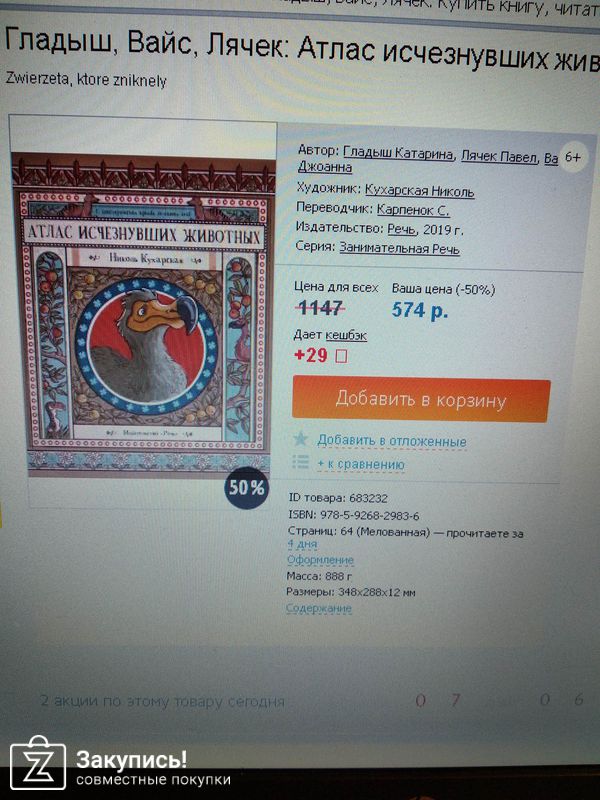This screenshot has width=600, height=800.
Task: Expand the Оформление details link
Action: click(x=320, y=560)
